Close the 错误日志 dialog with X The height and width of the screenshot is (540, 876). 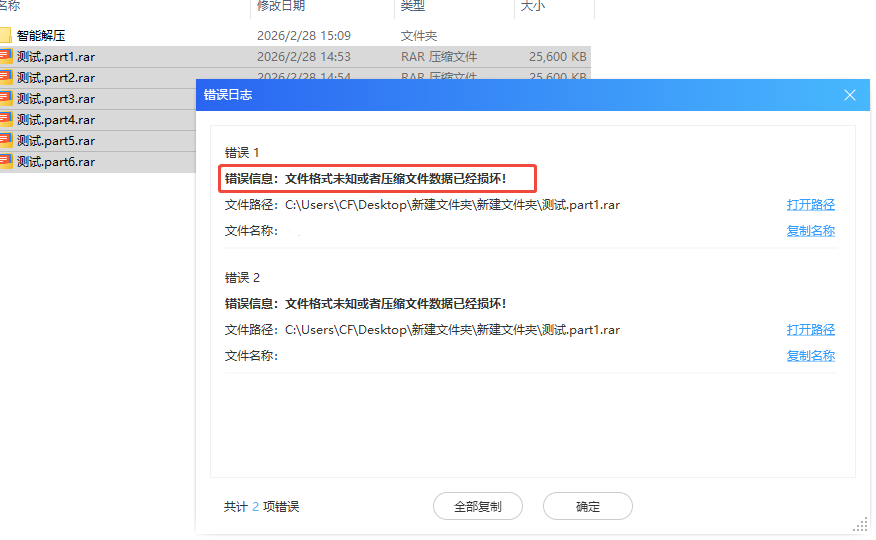click(x=850, y=95)
